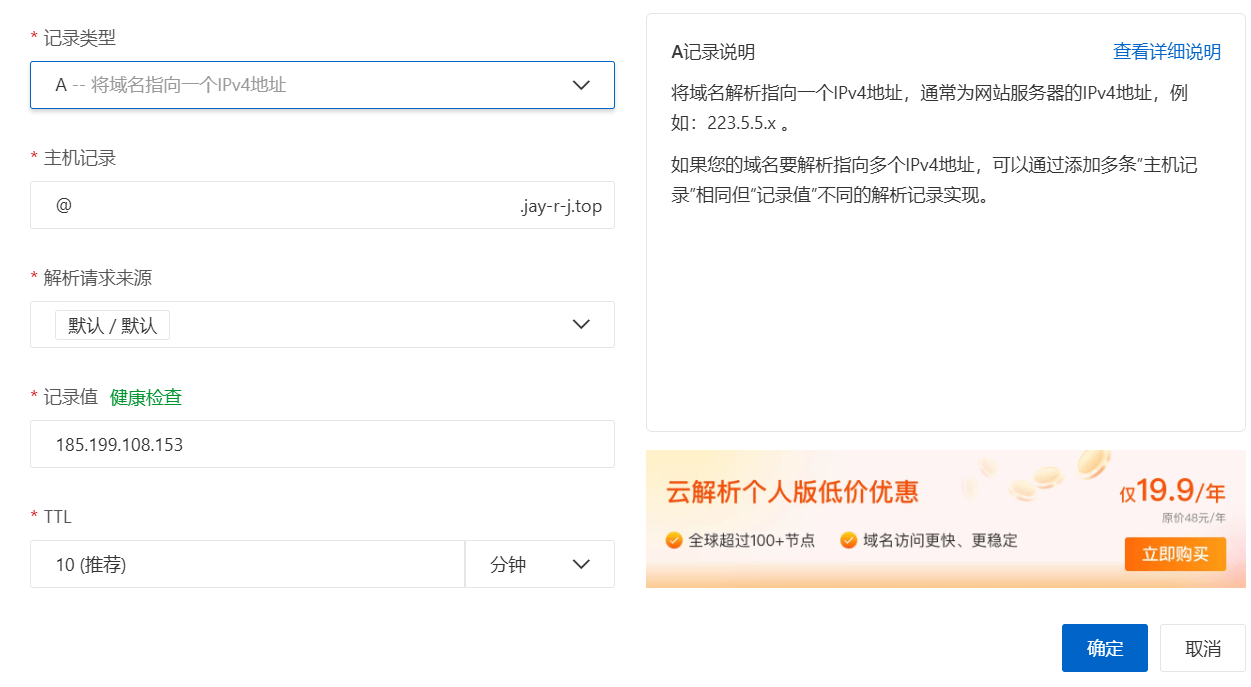Select the 默认 / 默认 tag
The height and width of the screenshot is (687, 1251).
(x=112, y=326)
